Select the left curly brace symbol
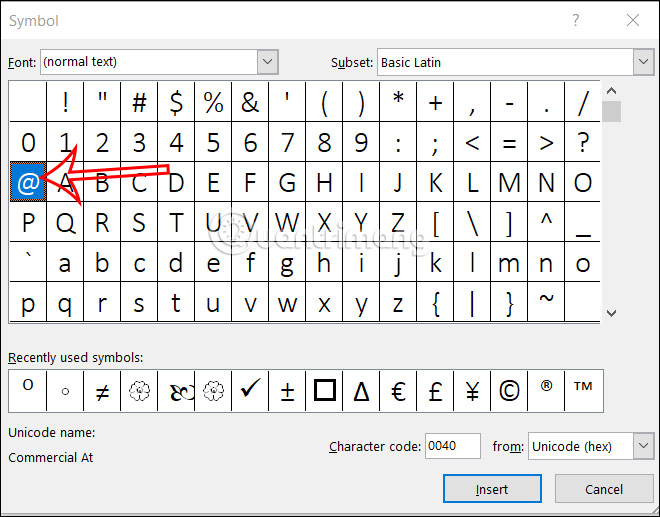Image resolution: width=660 pixels, height=517 pixels. tap(435, 302)
